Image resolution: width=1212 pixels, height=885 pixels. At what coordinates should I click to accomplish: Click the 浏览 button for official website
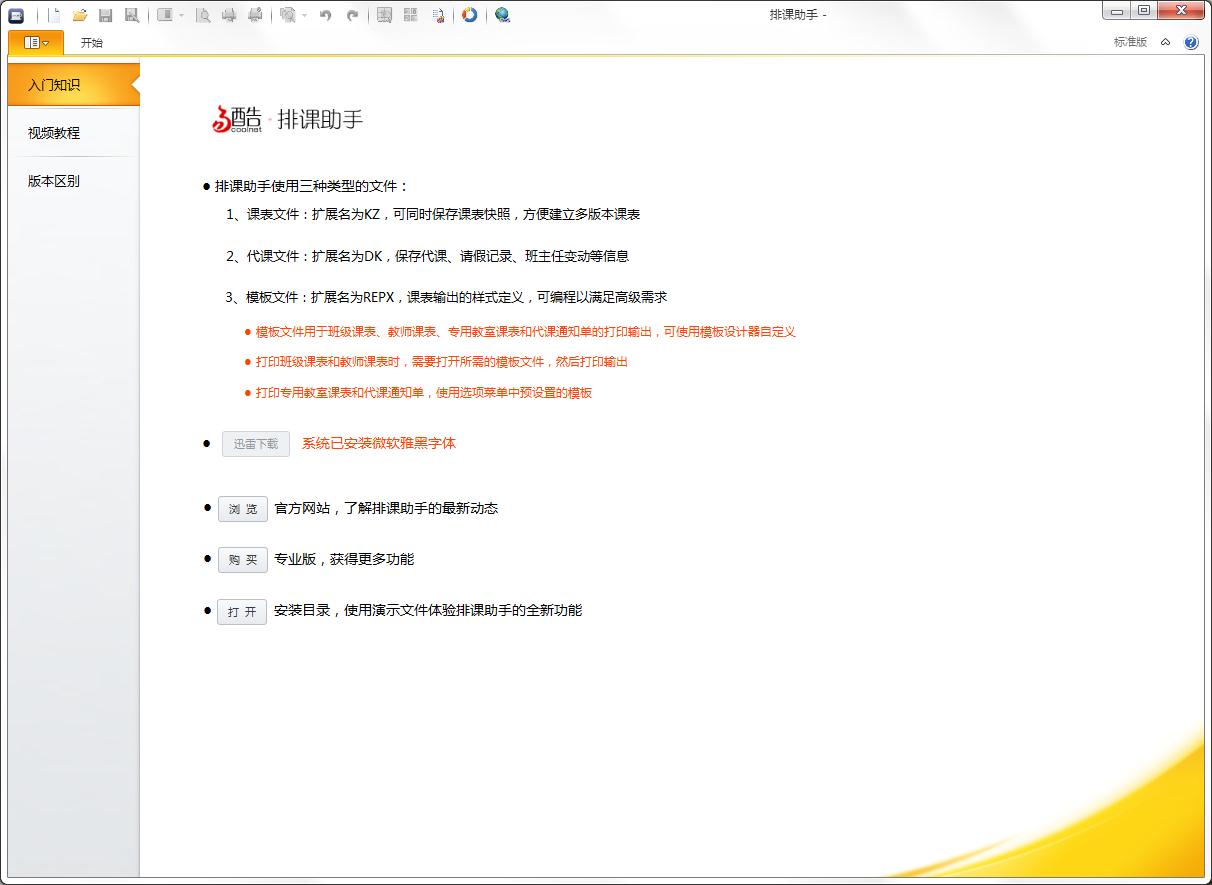243,509
